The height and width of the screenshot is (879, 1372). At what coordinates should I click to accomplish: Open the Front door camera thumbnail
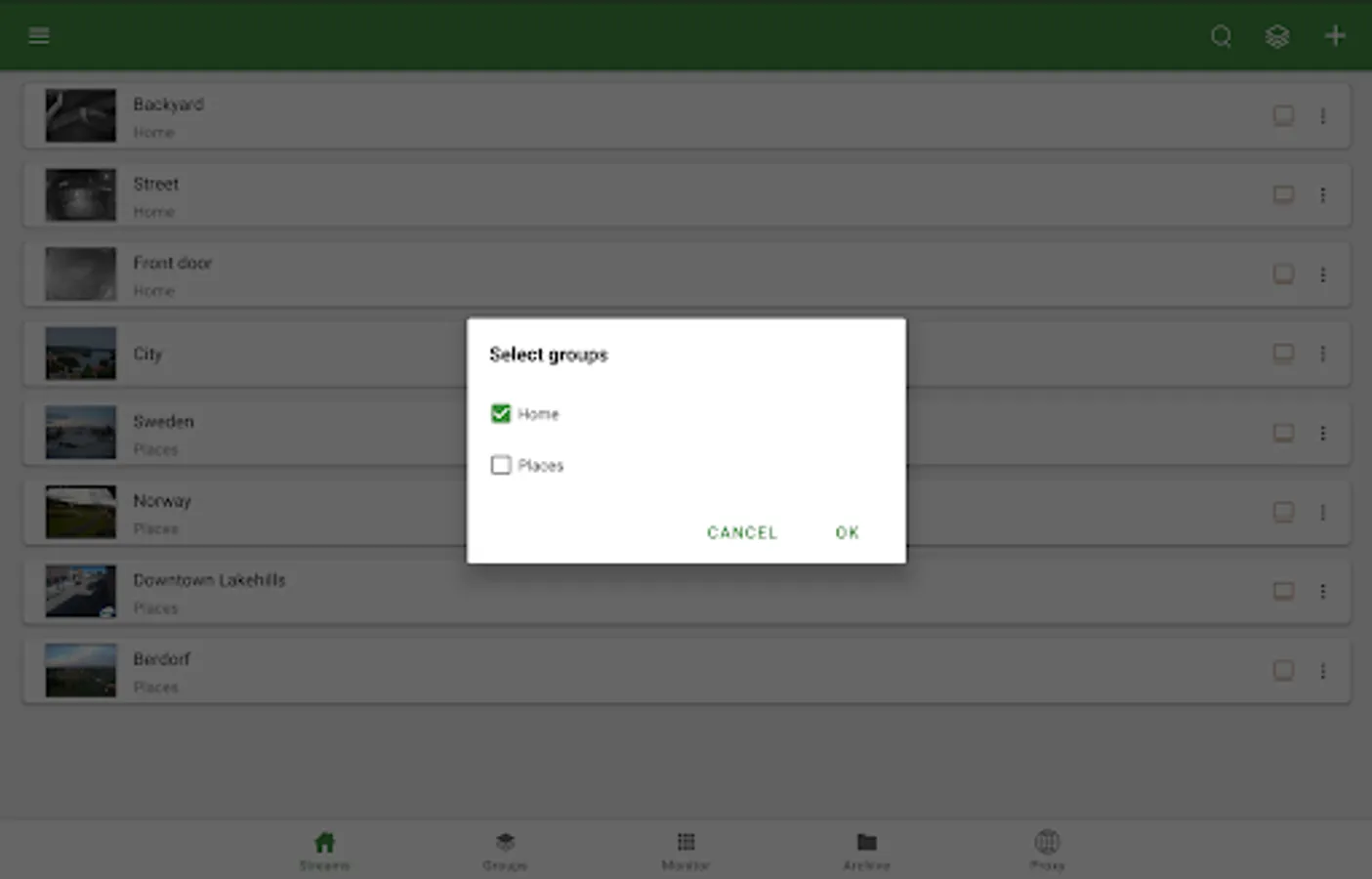coord(80,274)
